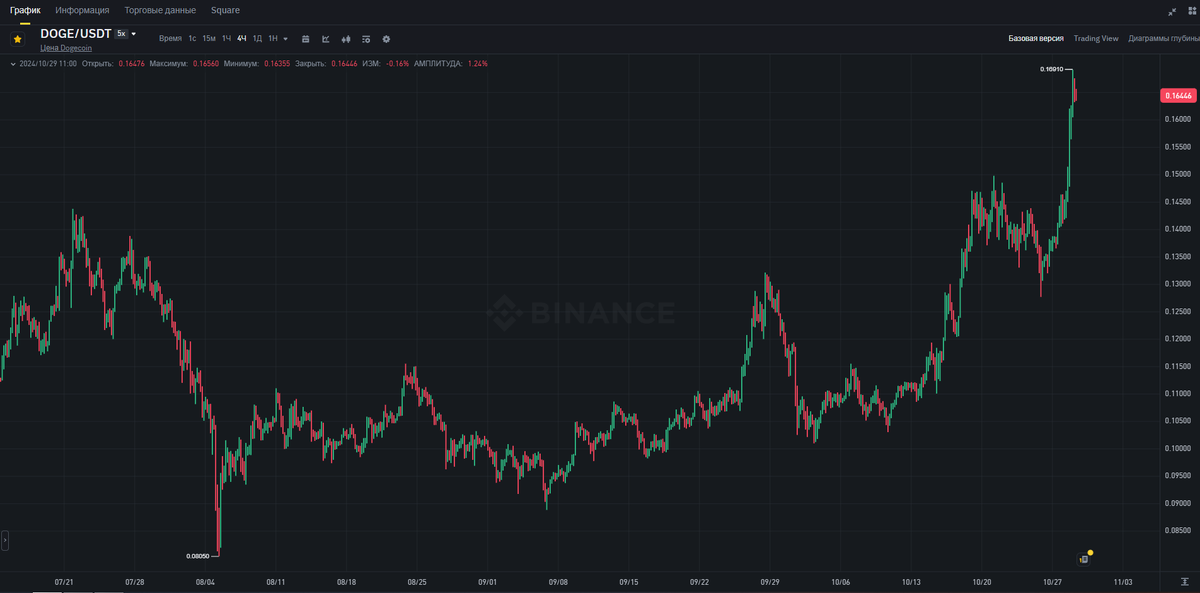1200x593 pixels.
Task: Open the technical indicators chart icon
Action: point(325,39)
